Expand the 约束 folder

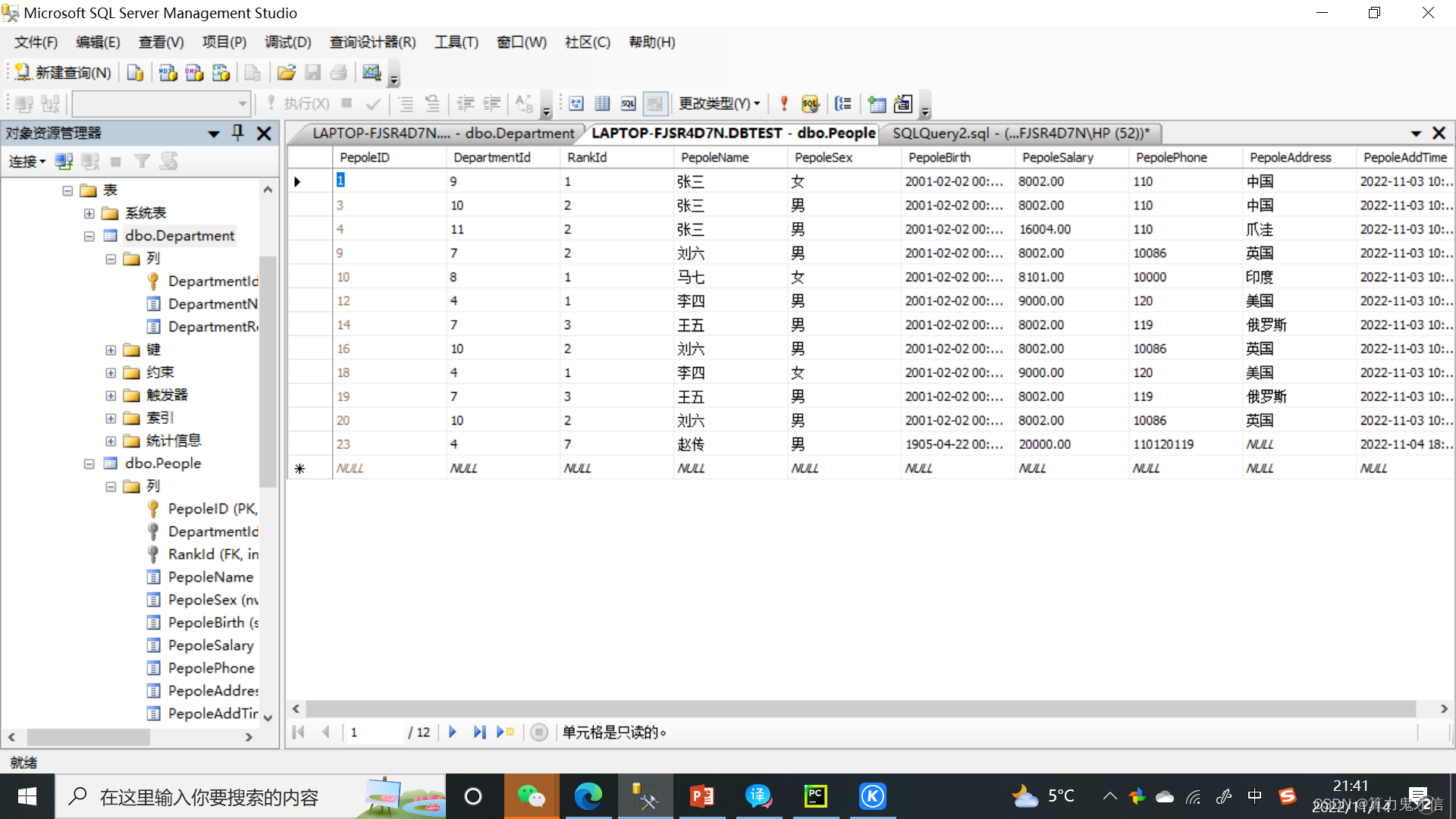pos(111,372)
